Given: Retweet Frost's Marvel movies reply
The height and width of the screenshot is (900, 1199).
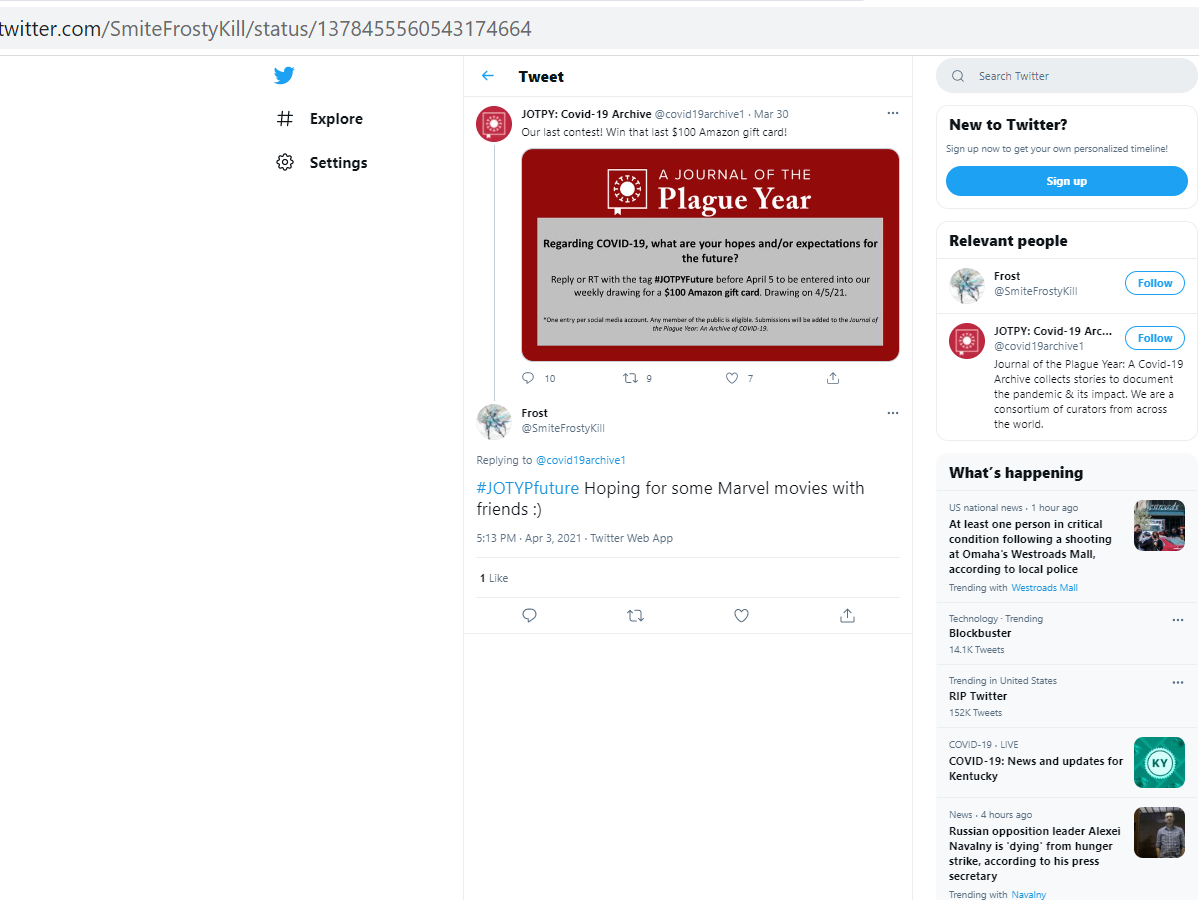Looking at the screenshot, I should 635,616.
